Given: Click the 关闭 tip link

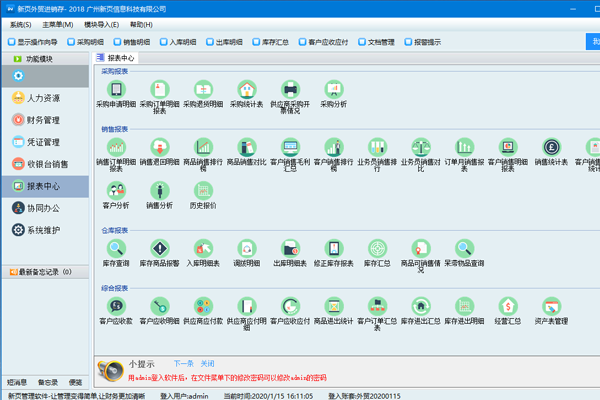Looking at the screenshot, I should click(207, 363).
